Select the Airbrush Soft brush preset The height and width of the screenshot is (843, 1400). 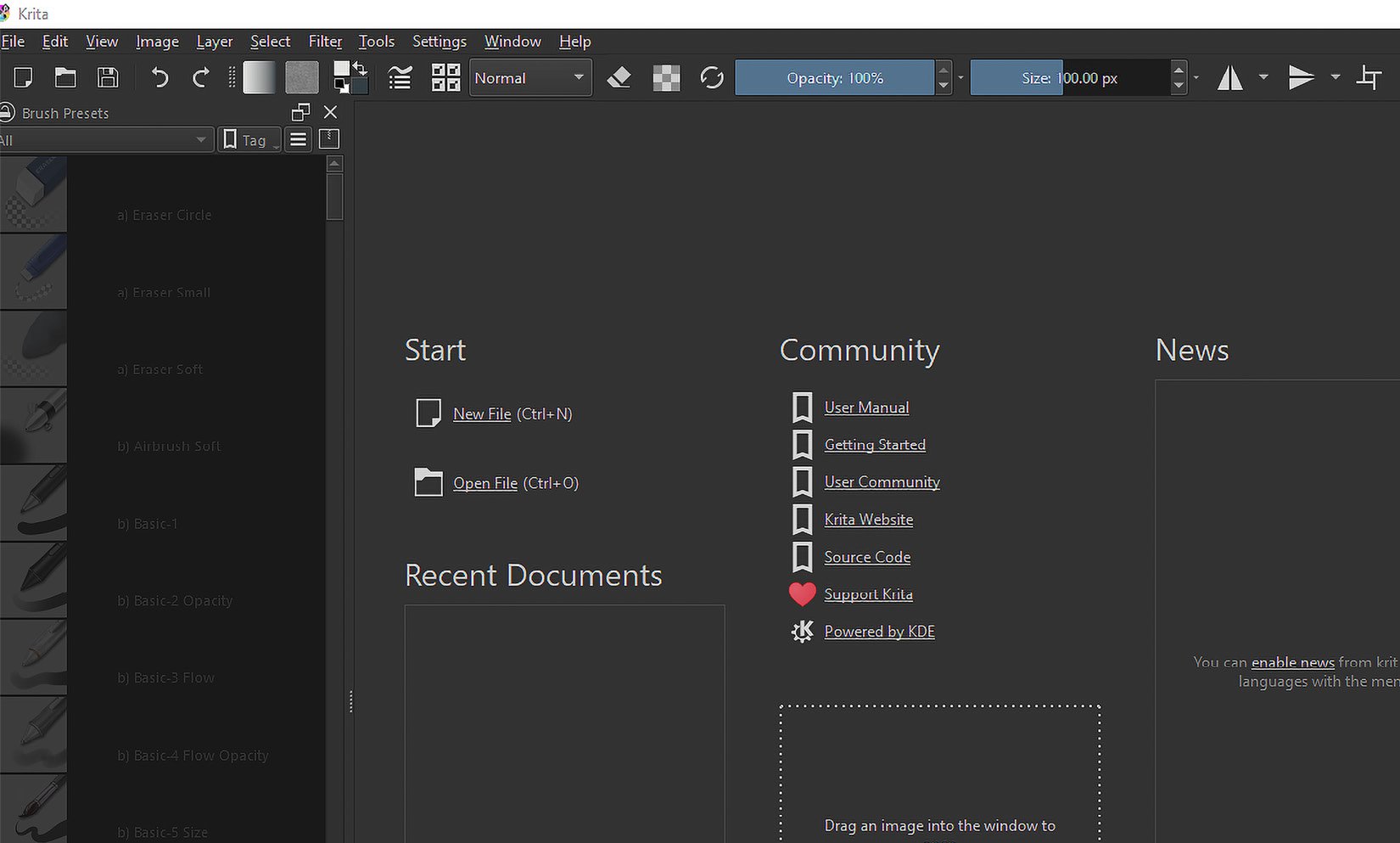pos(161,426)
